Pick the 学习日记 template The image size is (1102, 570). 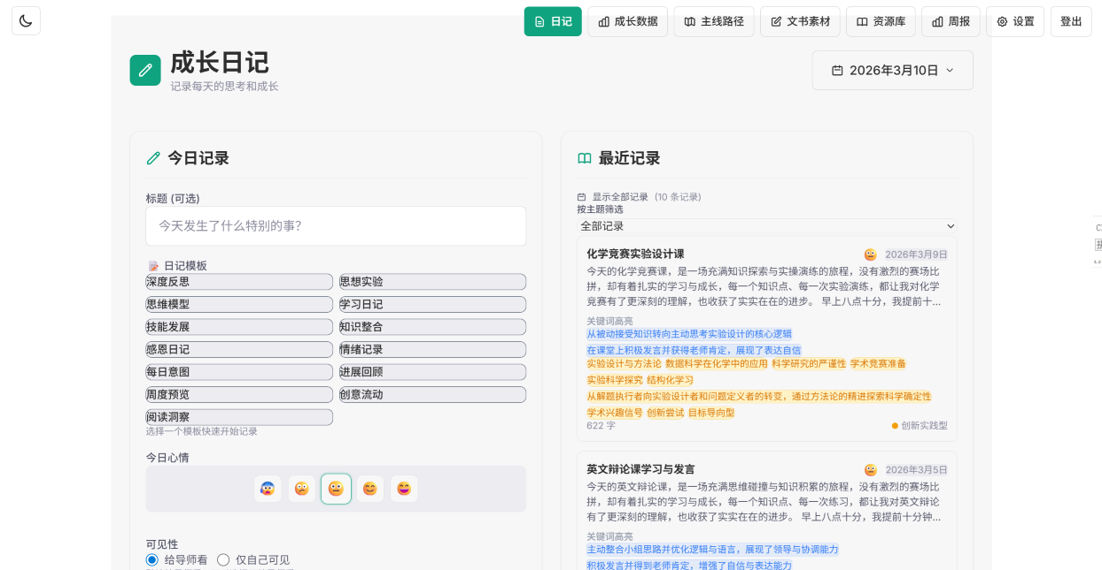(x=432, y=304)
